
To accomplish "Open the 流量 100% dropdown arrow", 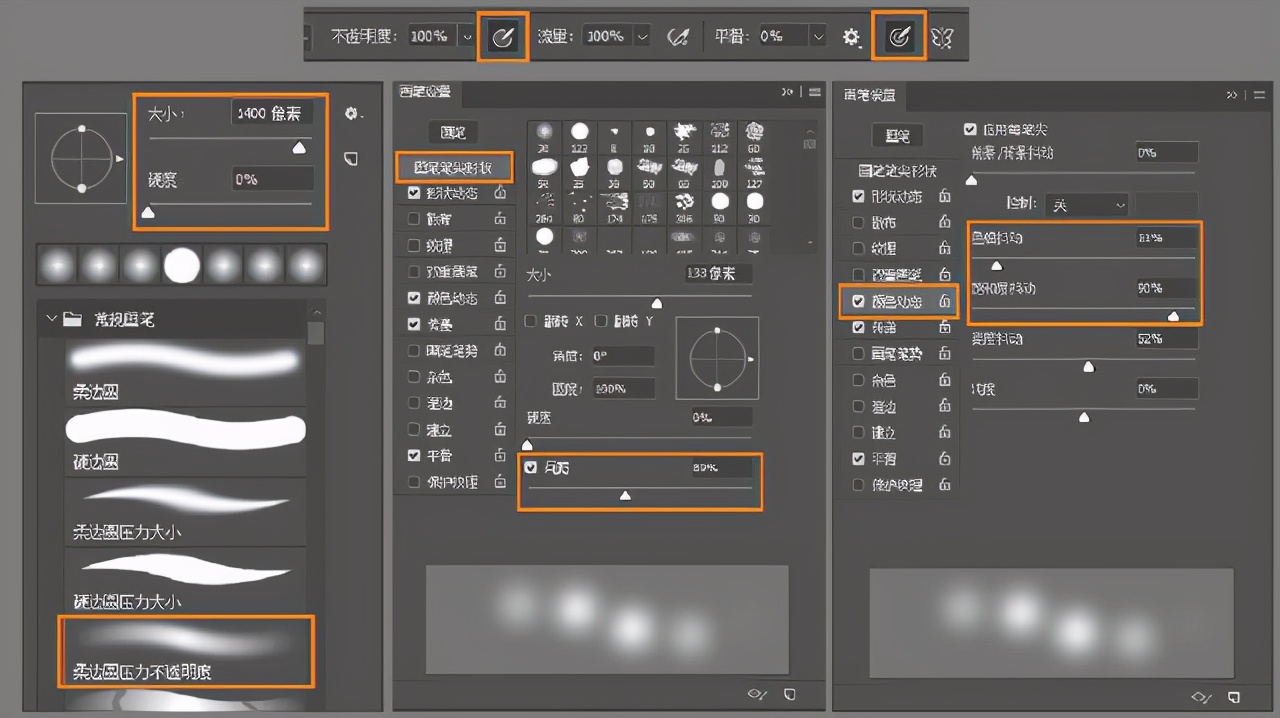I will click(x=642, y=37).
